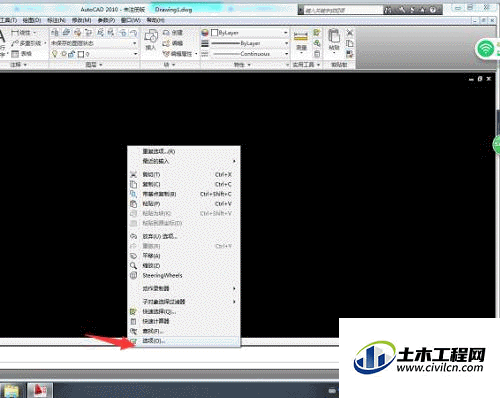Click the copy icon in clipboard panel
The height and width of the screenshot is (398, 500).
(350, 43)
